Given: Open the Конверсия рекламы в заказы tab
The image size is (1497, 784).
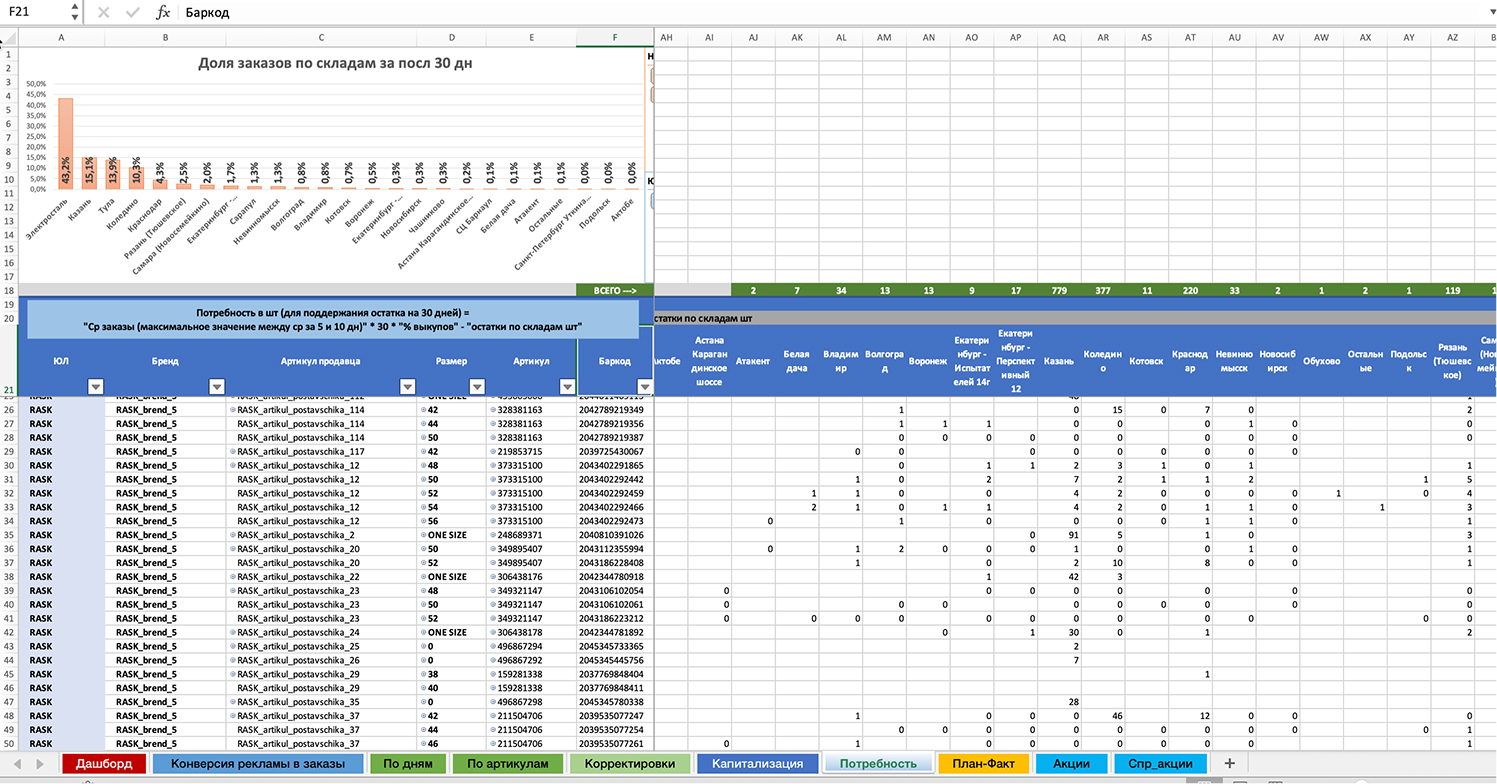Looking at the screenshot, I should pyautogui.click(x=258, y=763).
